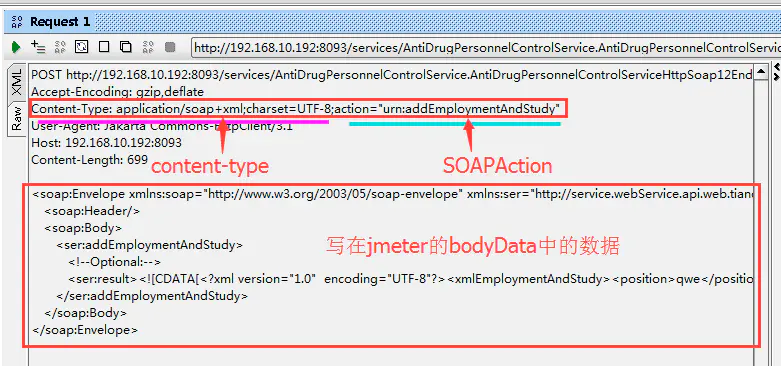Click the closing /soap:Body tag

click(86, 313)
